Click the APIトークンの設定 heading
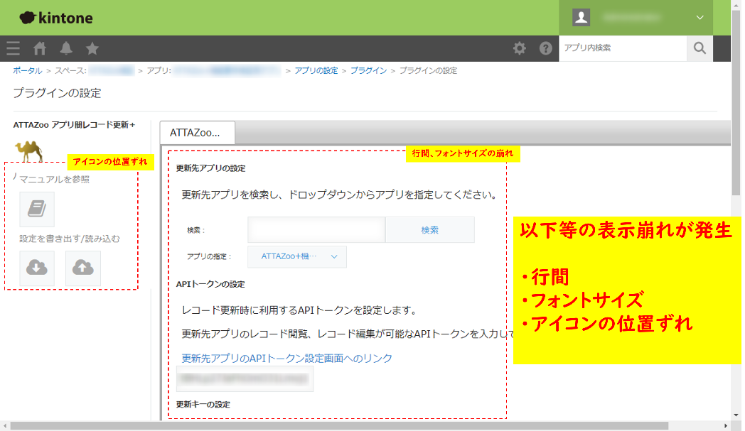745x431 pixels. [210, 284]
